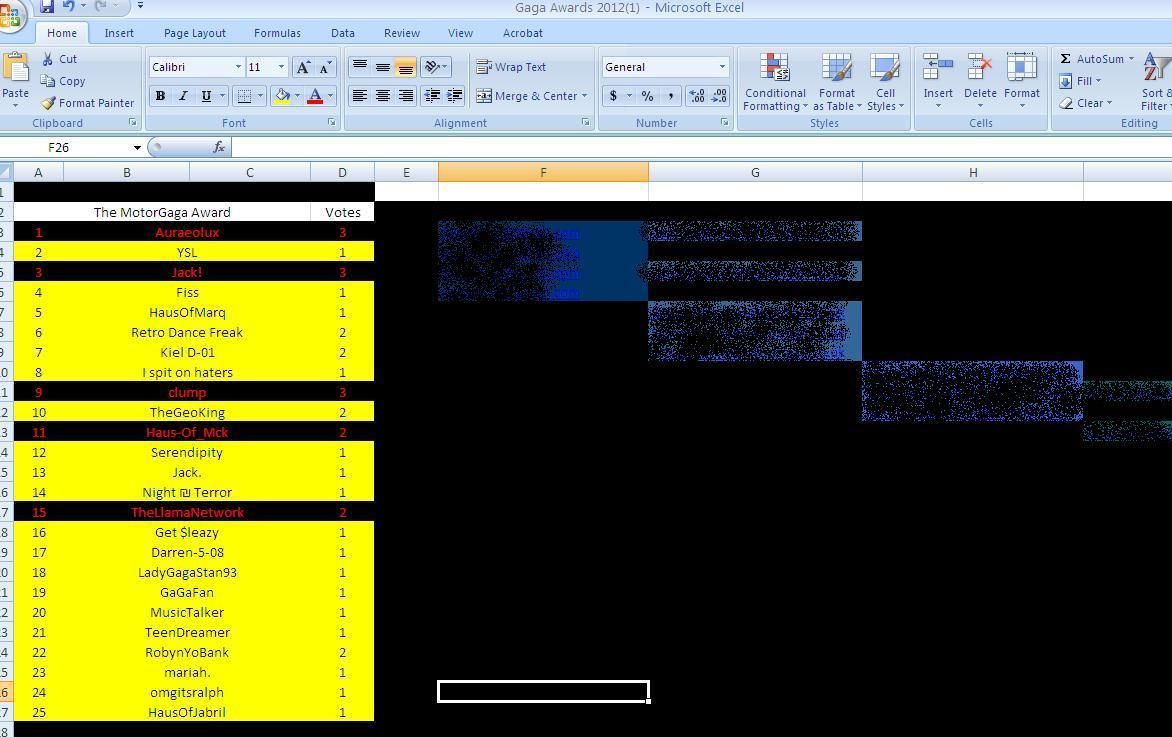Toggle Wrap Text for the cell
This screenshot has height=737, width=1172.
(511, 67)
